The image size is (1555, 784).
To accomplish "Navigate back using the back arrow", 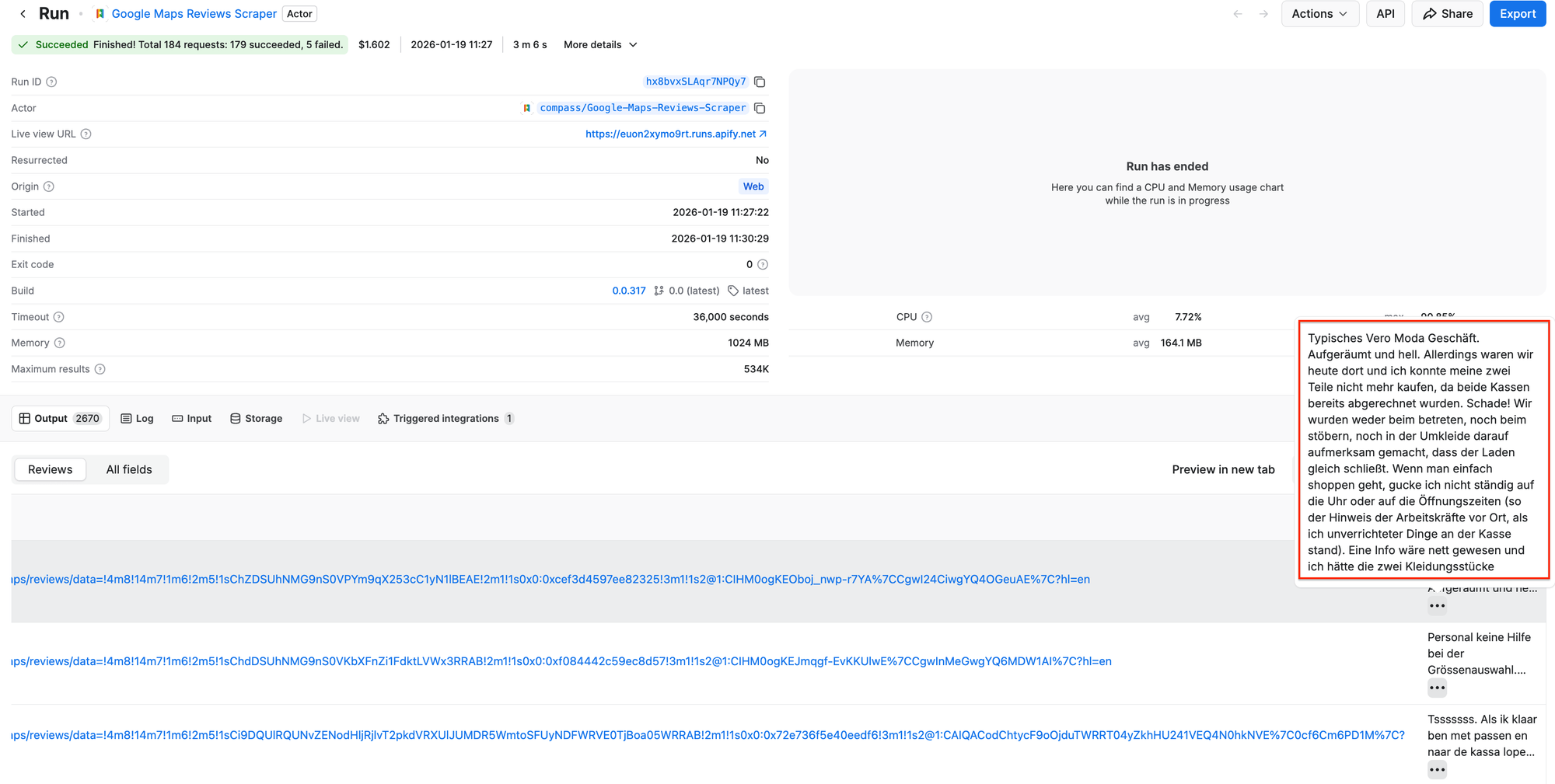I will point(22,13).
